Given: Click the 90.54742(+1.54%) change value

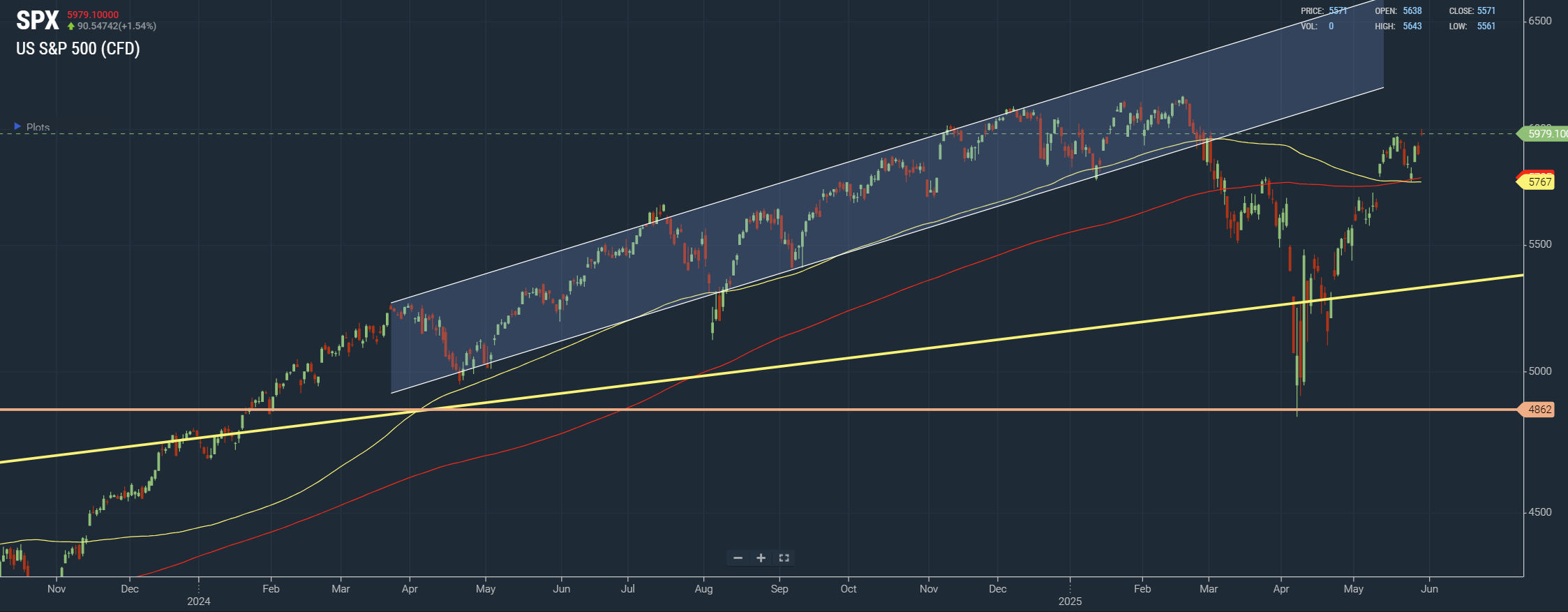Looking at the screenshot, I should [117, 27].
